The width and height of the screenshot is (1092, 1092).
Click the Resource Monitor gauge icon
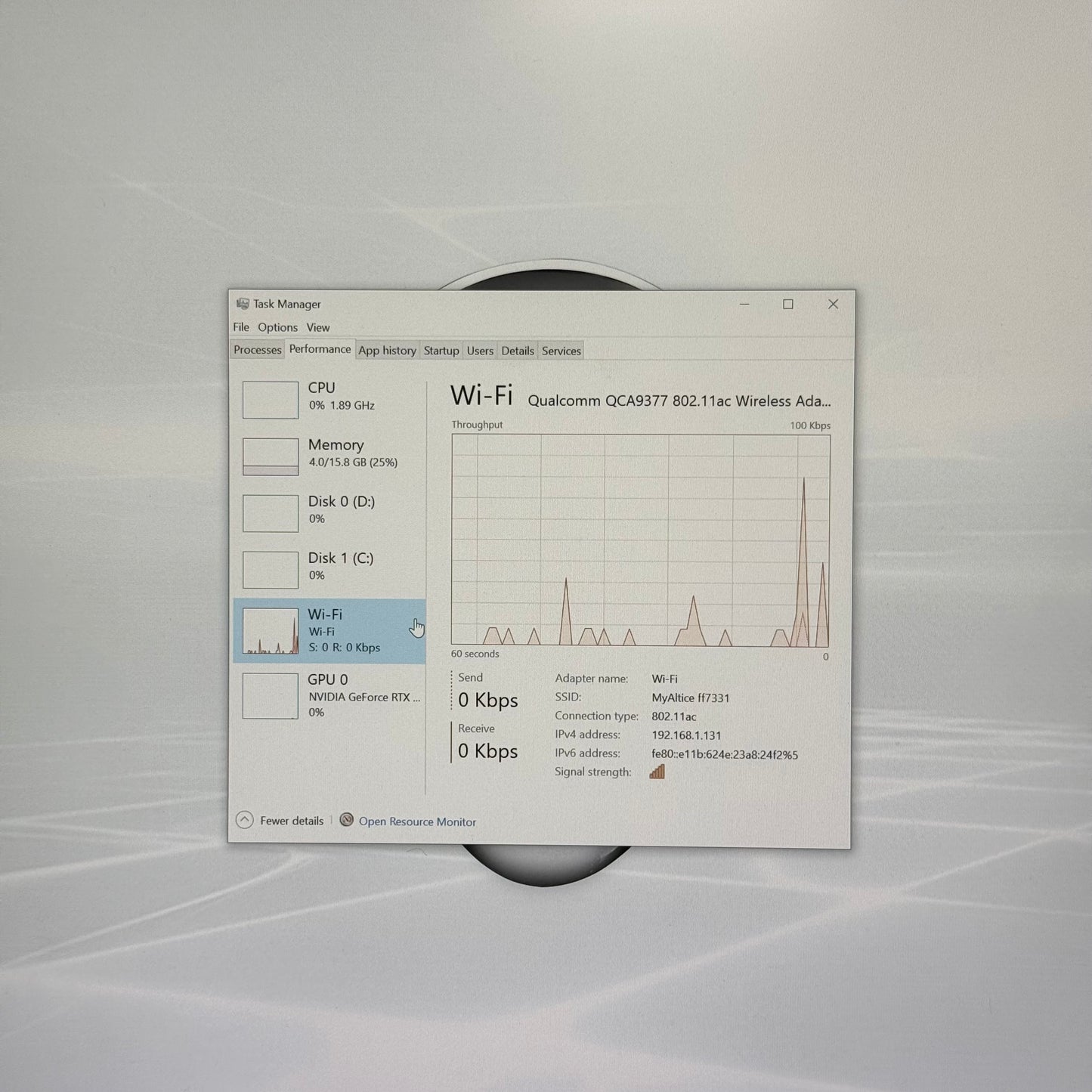(346, 820)
